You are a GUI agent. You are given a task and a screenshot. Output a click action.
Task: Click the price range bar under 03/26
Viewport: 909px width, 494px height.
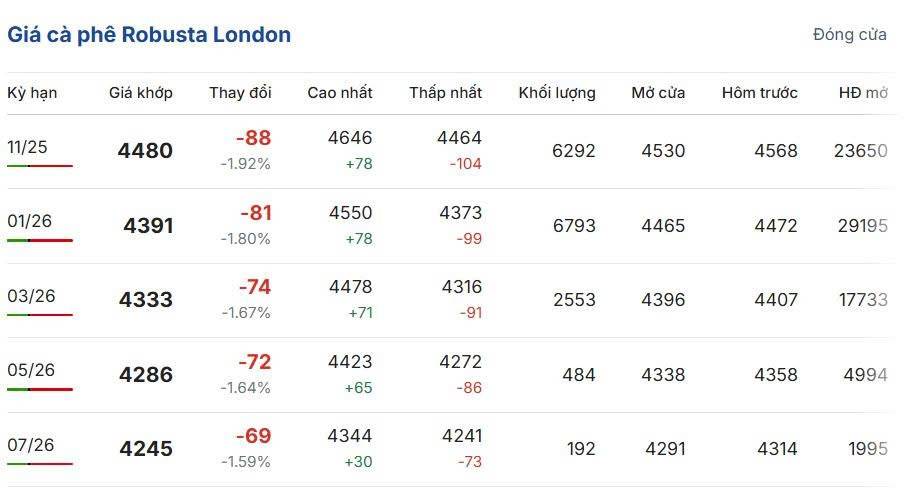coord(40,315)
